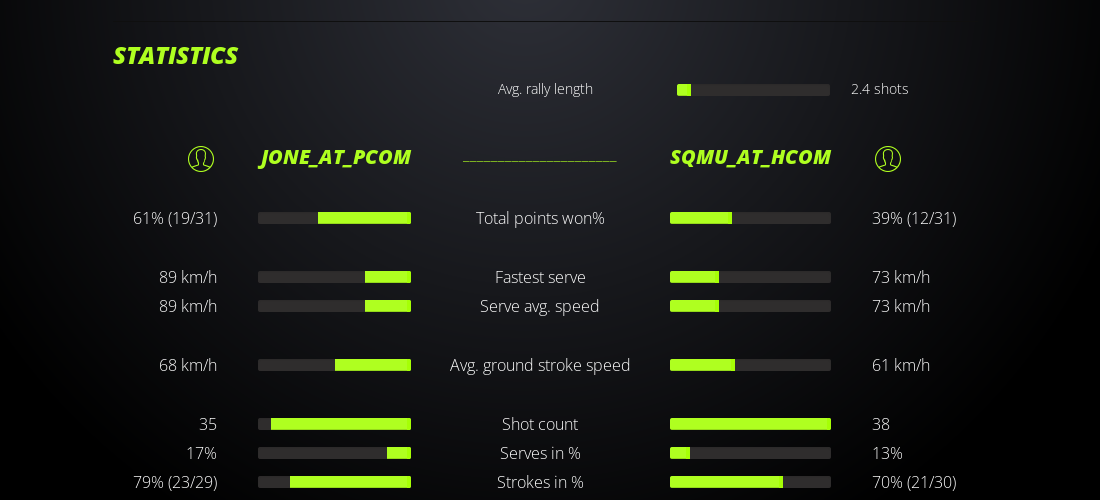Viewport: 1100px width, 500px height.
Task: Click SQMU's total points won bar
Action: click(750, 218)
